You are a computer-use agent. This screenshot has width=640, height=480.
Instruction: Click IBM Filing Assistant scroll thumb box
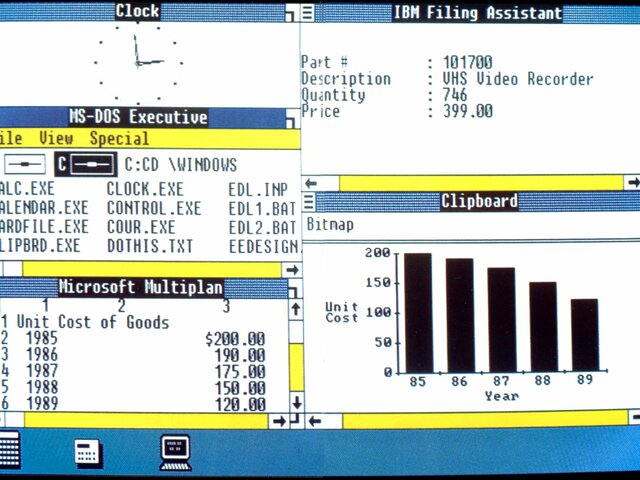tap(330, 183)
